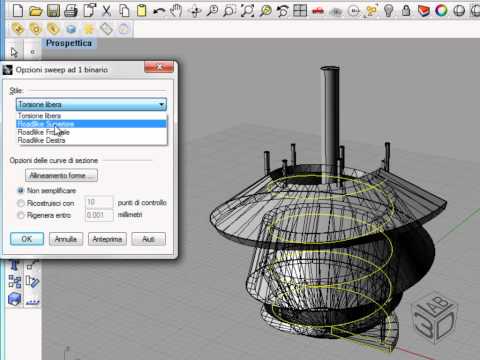The width and height of the screenshot is (480, 360).
Task: Click the padlock Lock objects icon
Action: pyautogui.click(x=406, y=11)
